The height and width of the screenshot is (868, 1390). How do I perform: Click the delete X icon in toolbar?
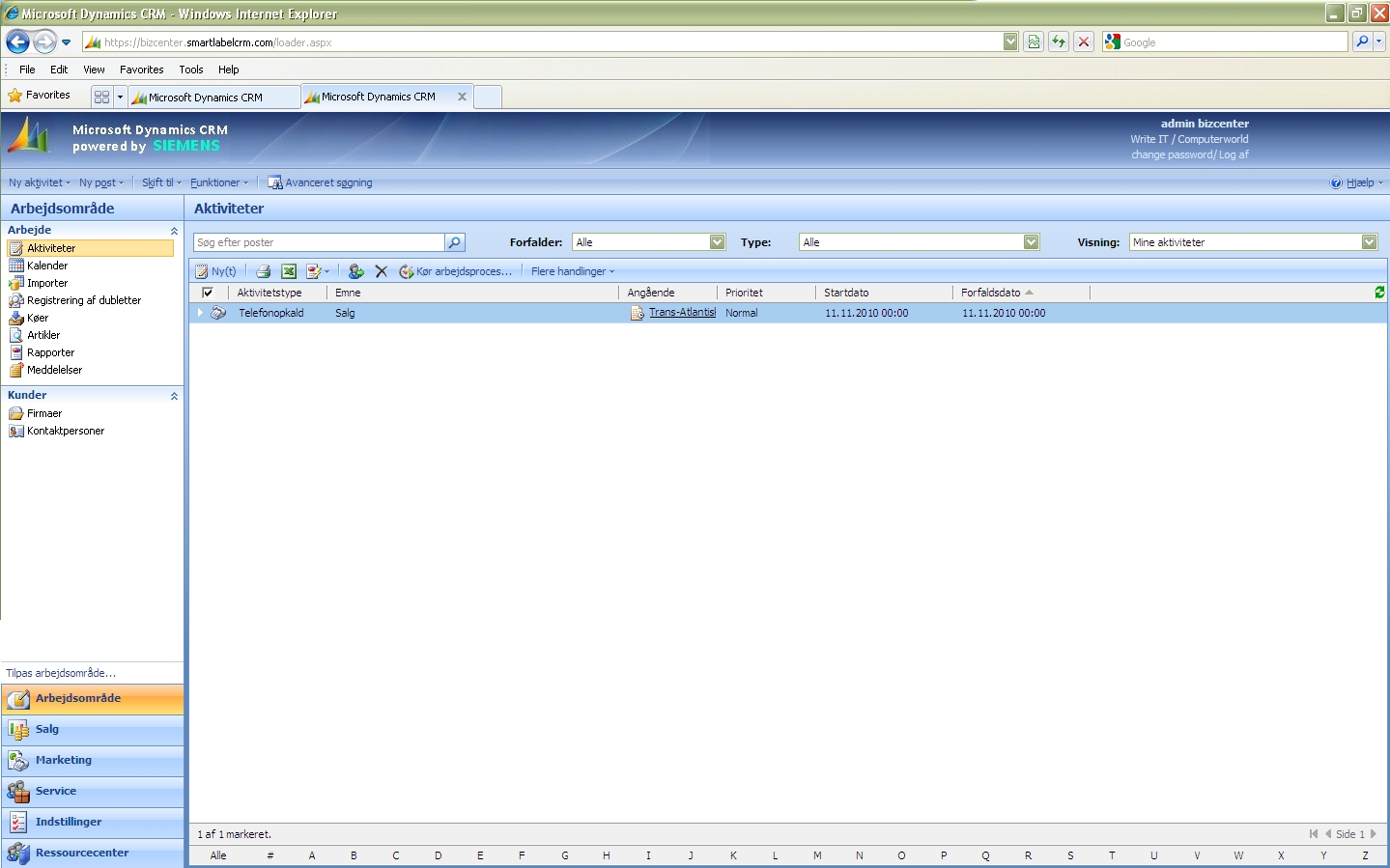(382, 271)
